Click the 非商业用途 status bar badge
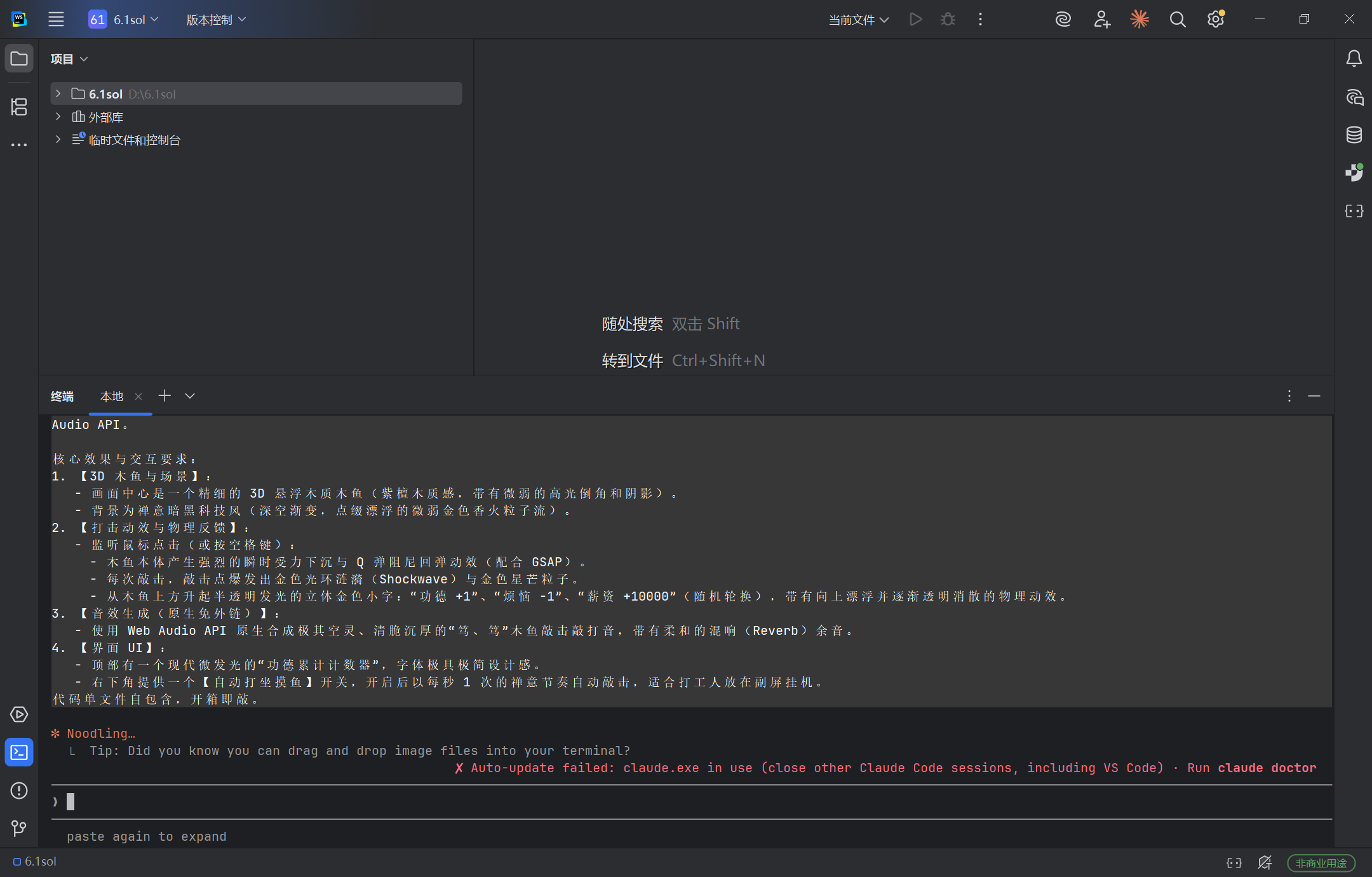This screenshot has width=1372, height=877. click(x=1321, y=863)
